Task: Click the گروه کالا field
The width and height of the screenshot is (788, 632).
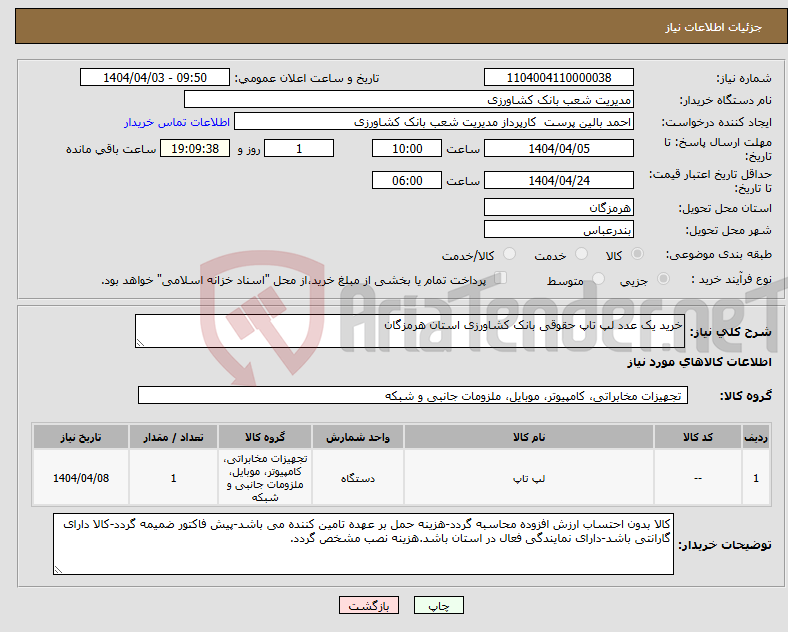Action: (x=413, y=395)
